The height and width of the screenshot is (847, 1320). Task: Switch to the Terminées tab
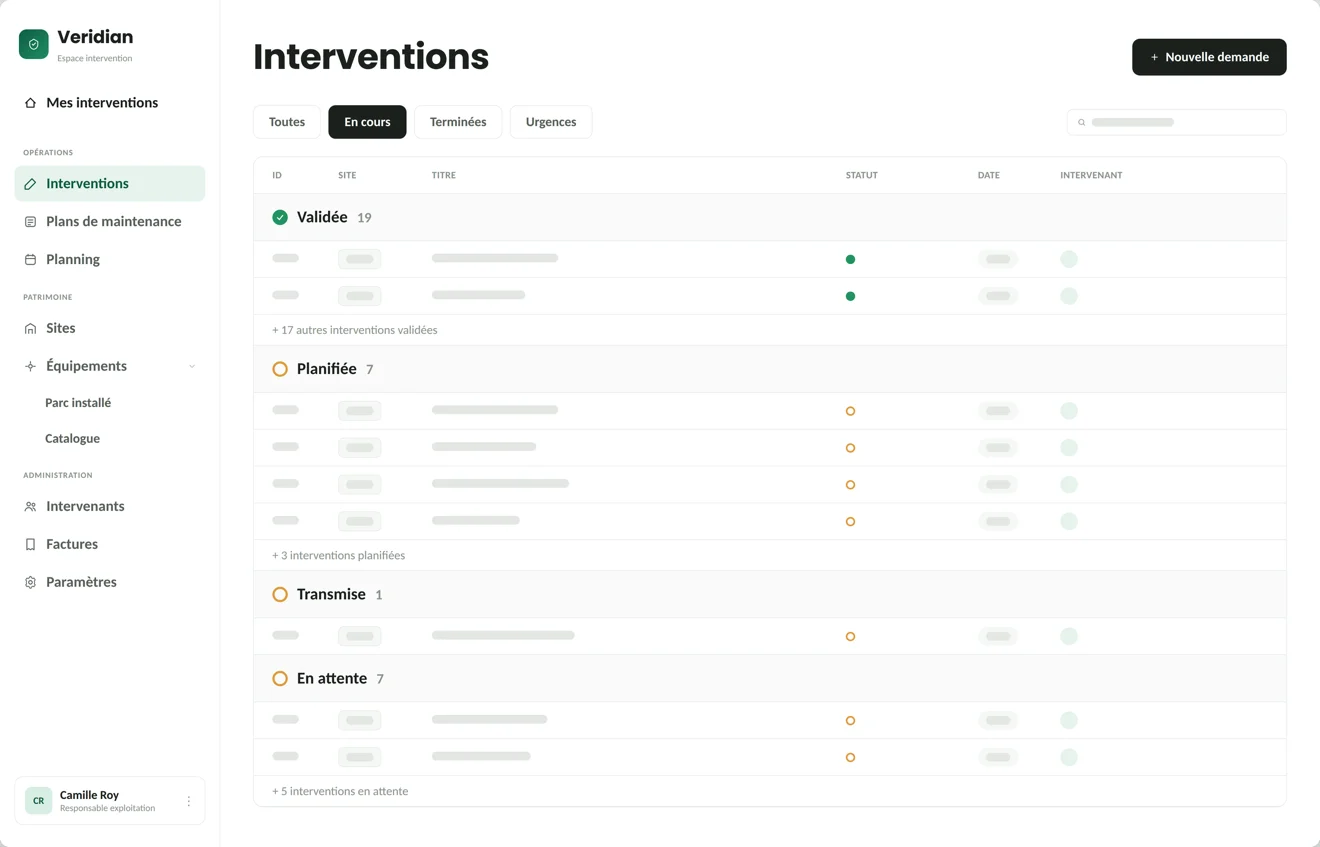[x=458, y=122]
